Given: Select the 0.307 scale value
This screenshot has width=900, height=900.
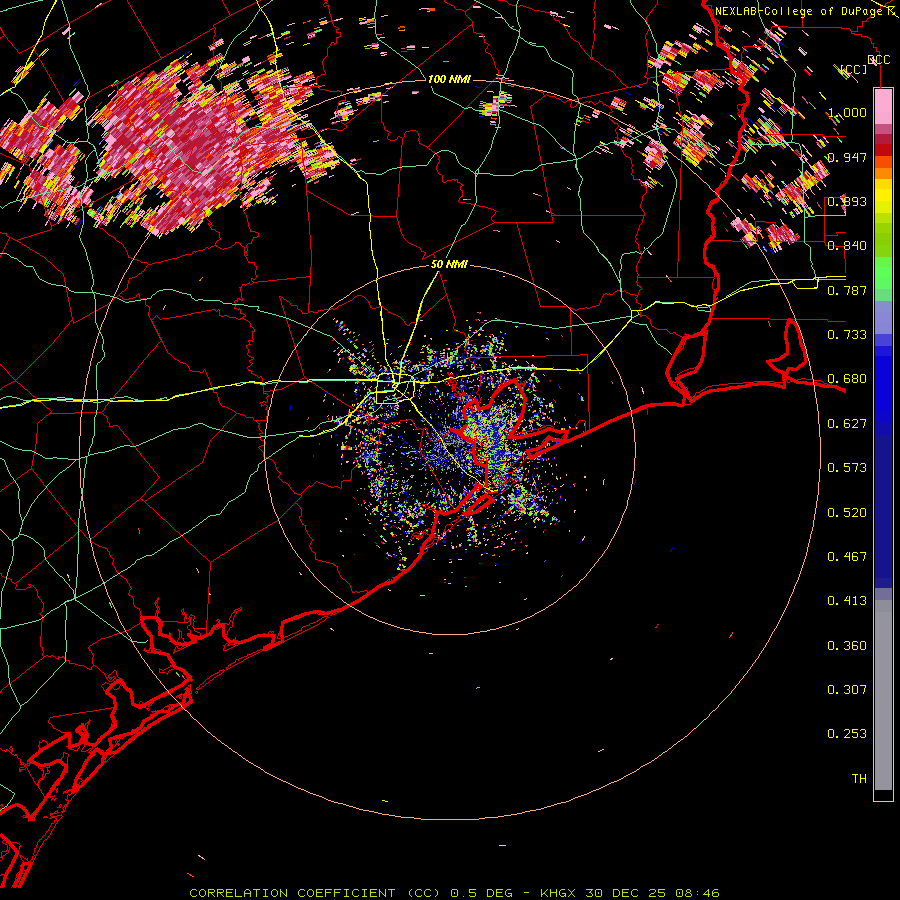Looking at the screenshot, I should tap(847, 690).
